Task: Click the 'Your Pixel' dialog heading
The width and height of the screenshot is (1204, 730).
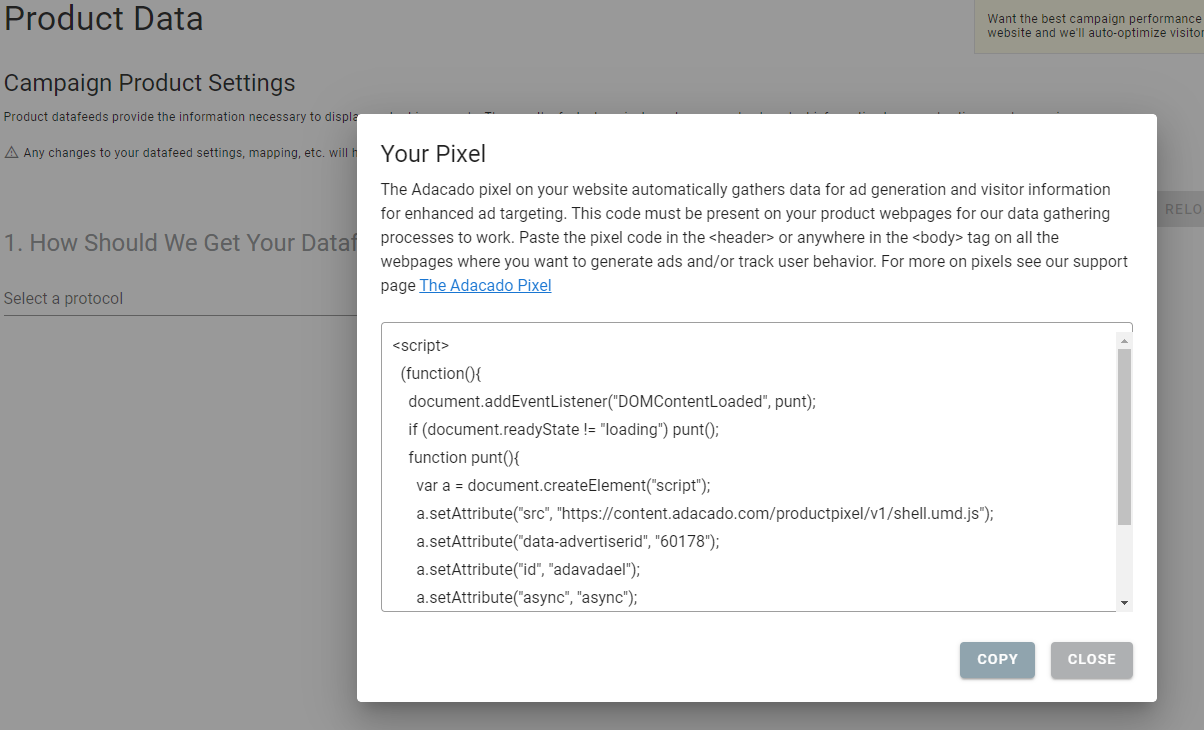Action: (433, 154)
